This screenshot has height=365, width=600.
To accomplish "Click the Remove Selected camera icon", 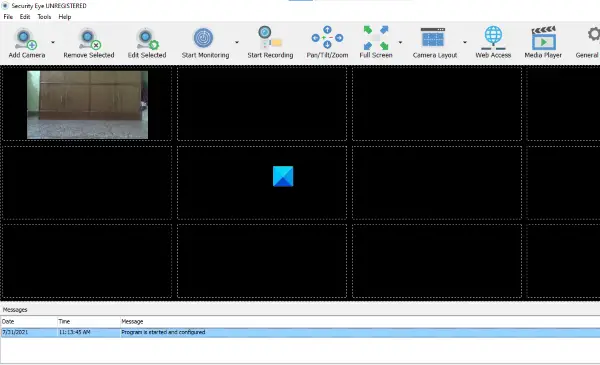I will [x=89, y=42].
